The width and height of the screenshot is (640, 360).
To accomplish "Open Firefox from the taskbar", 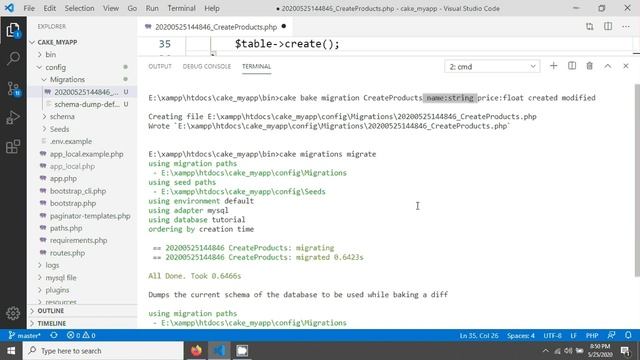I will point(196,351).
